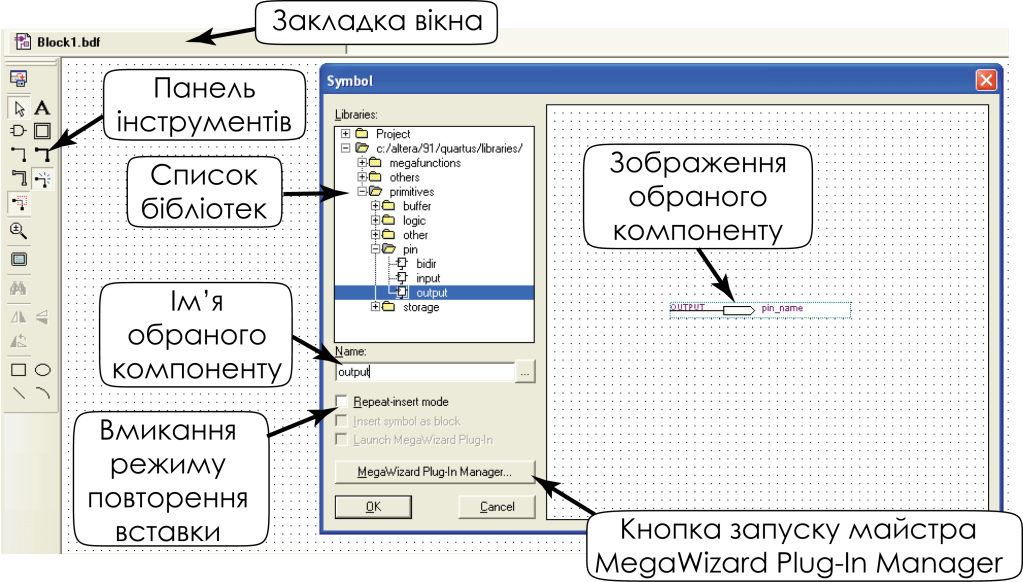Select the Text tool
Image resolution: width=1023 pixels, height=582 pixels.
coord(42,108)
